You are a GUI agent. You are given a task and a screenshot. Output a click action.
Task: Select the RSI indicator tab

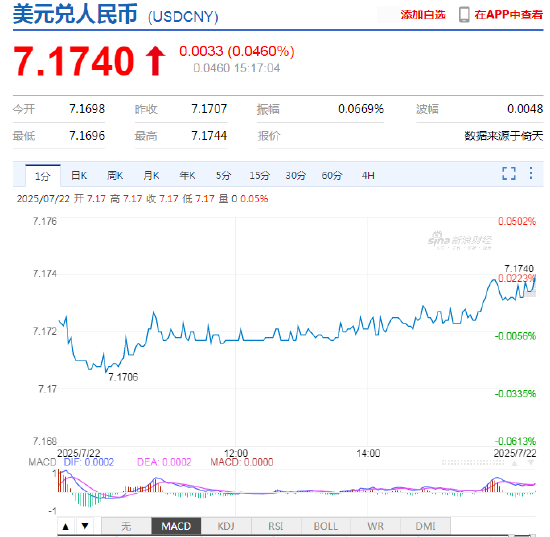click(276, 526)
